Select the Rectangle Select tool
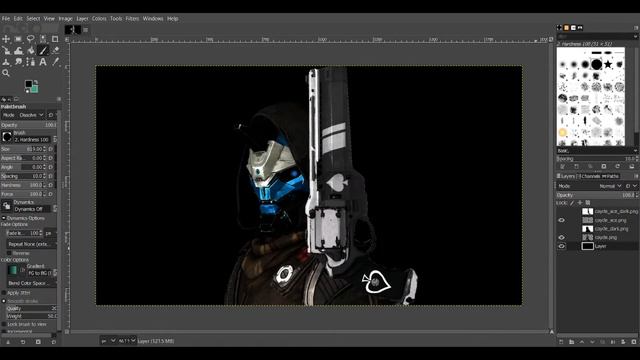 coord(18,39)
